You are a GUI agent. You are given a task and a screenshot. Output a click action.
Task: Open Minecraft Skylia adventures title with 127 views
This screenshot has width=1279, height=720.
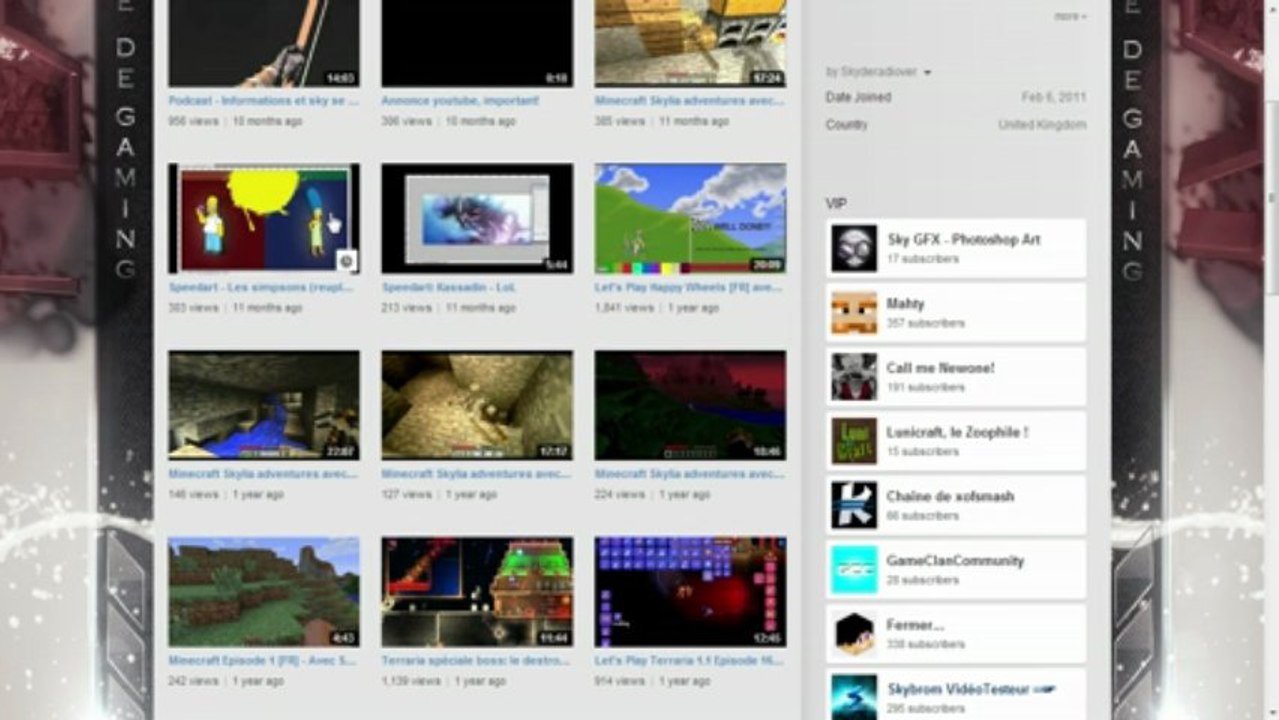(476, 474)
